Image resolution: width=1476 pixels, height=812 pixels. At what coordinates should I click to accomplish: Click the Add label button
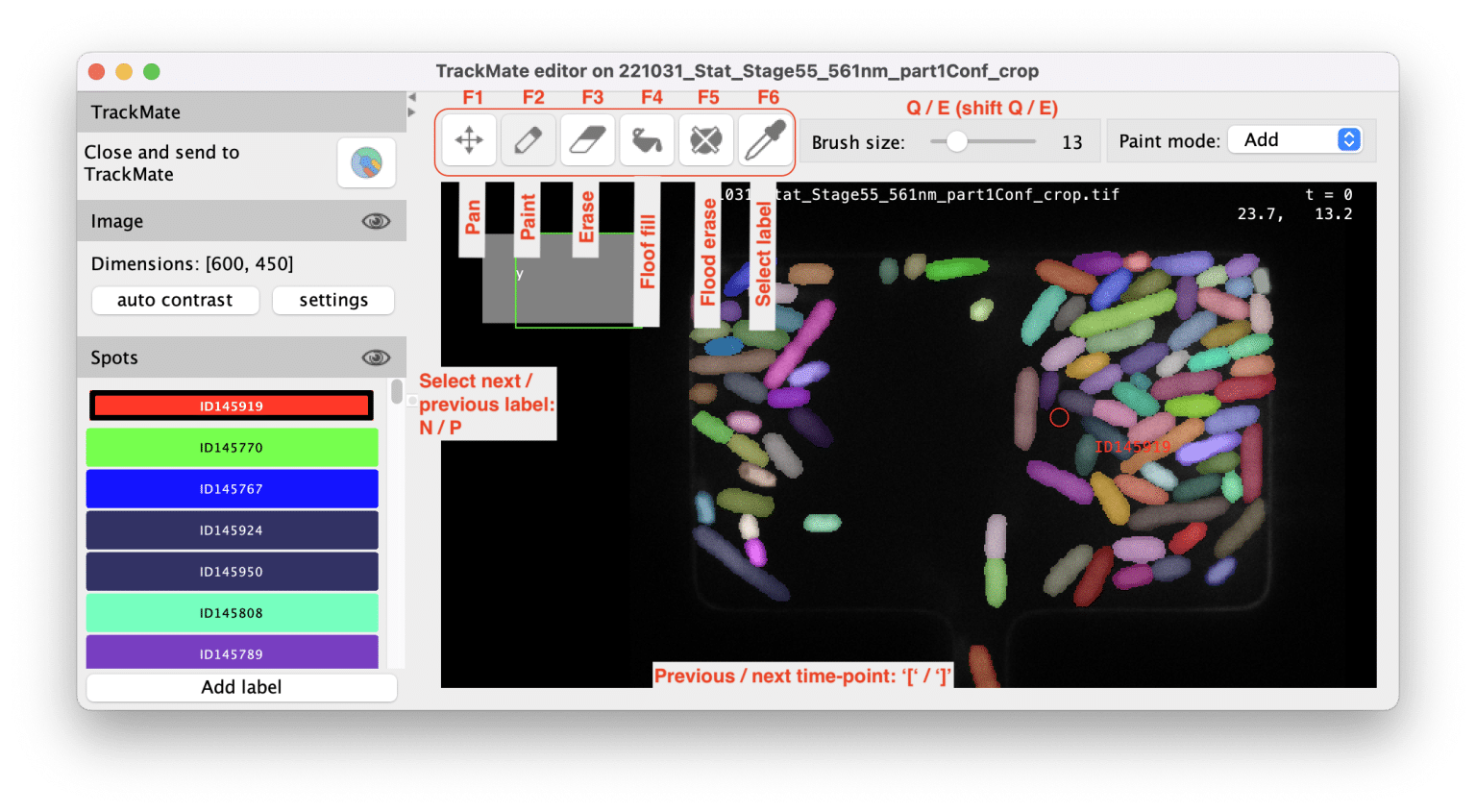pyautogui.click(x=241, y=686)
